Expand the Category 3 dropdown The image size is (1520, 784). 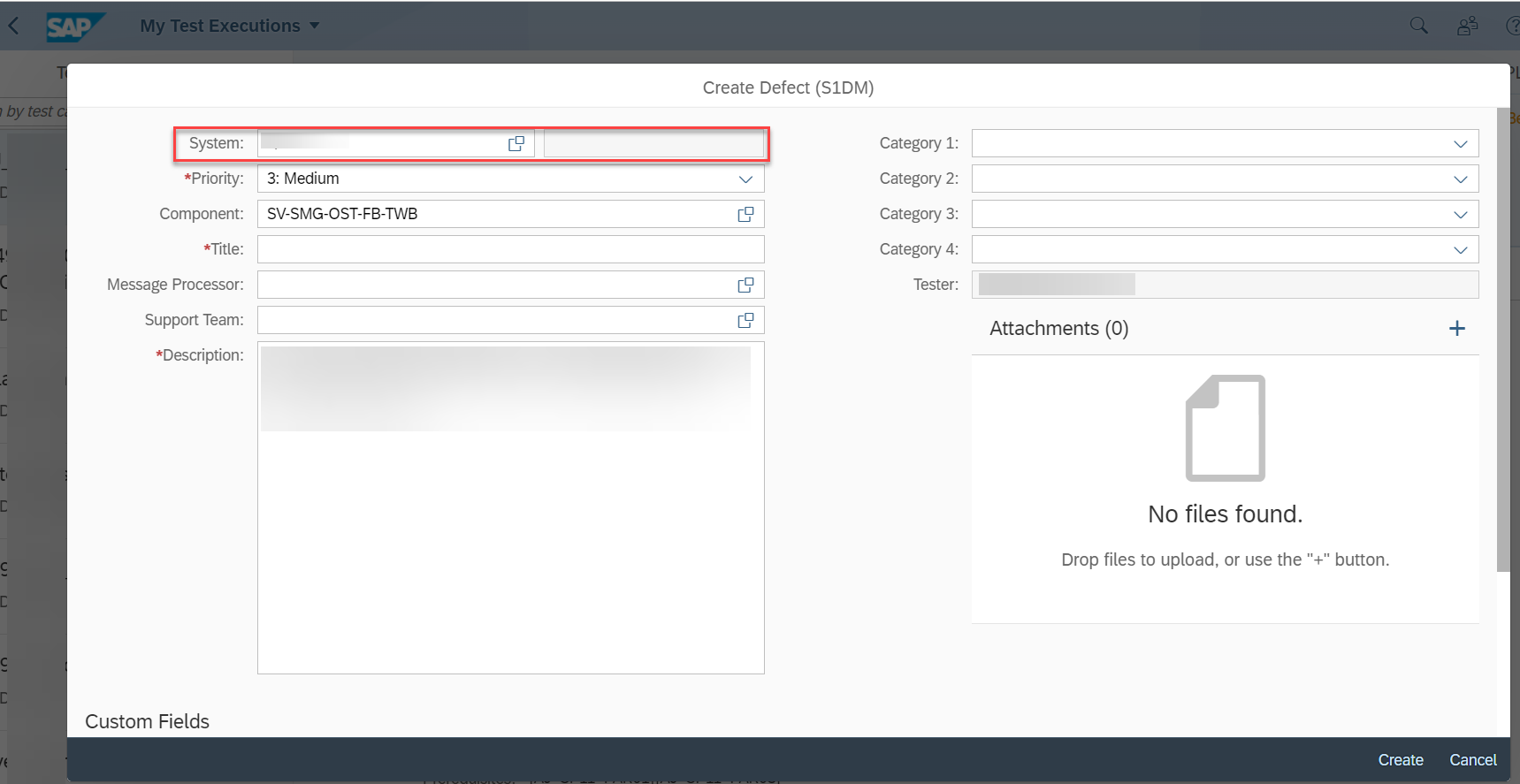point(1461,214)
